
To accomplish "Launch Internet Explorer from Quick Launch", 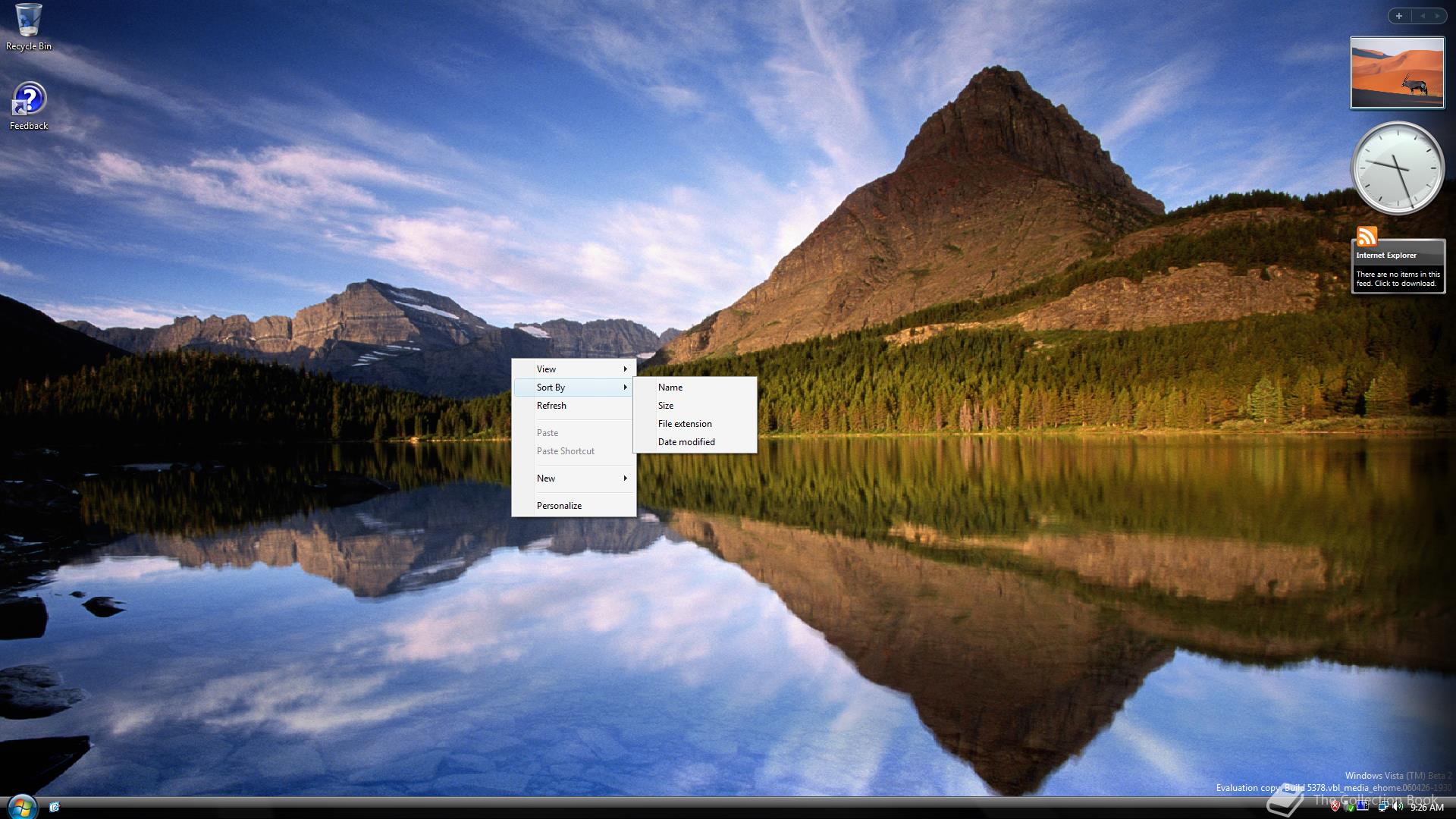I will click(x=55, y=807).
